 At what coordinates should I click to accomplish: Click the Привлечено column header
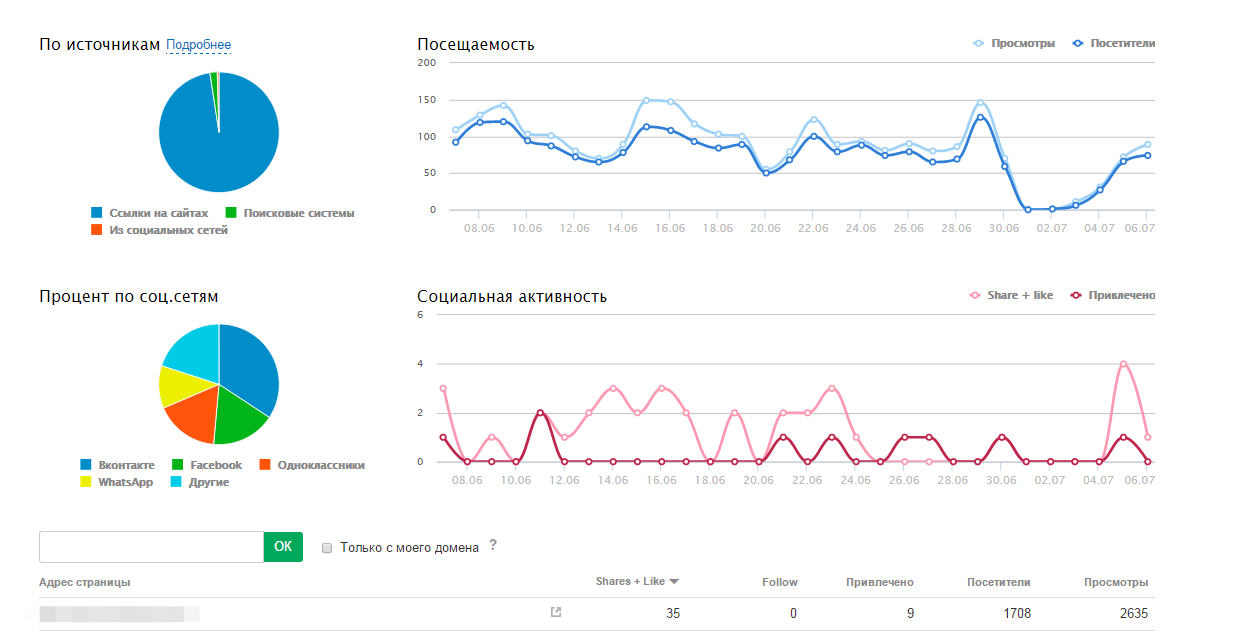879,582
